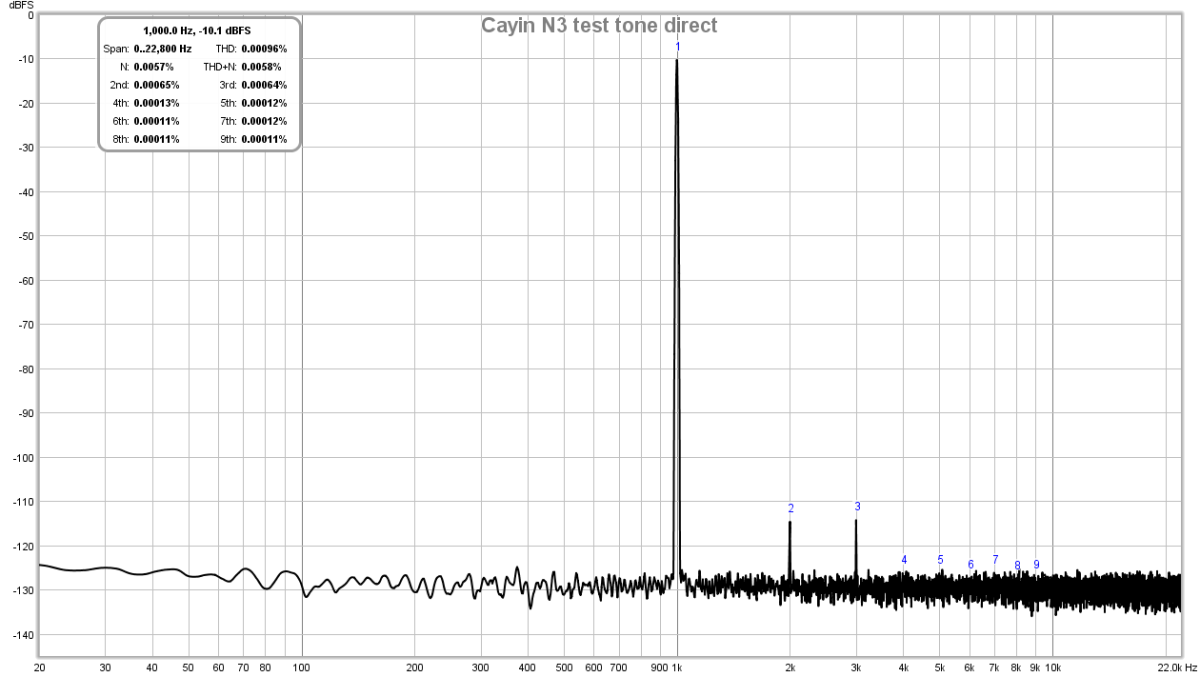
Task: Click the 9th harmonic 0.00011% value
Action: click(265, 138)
